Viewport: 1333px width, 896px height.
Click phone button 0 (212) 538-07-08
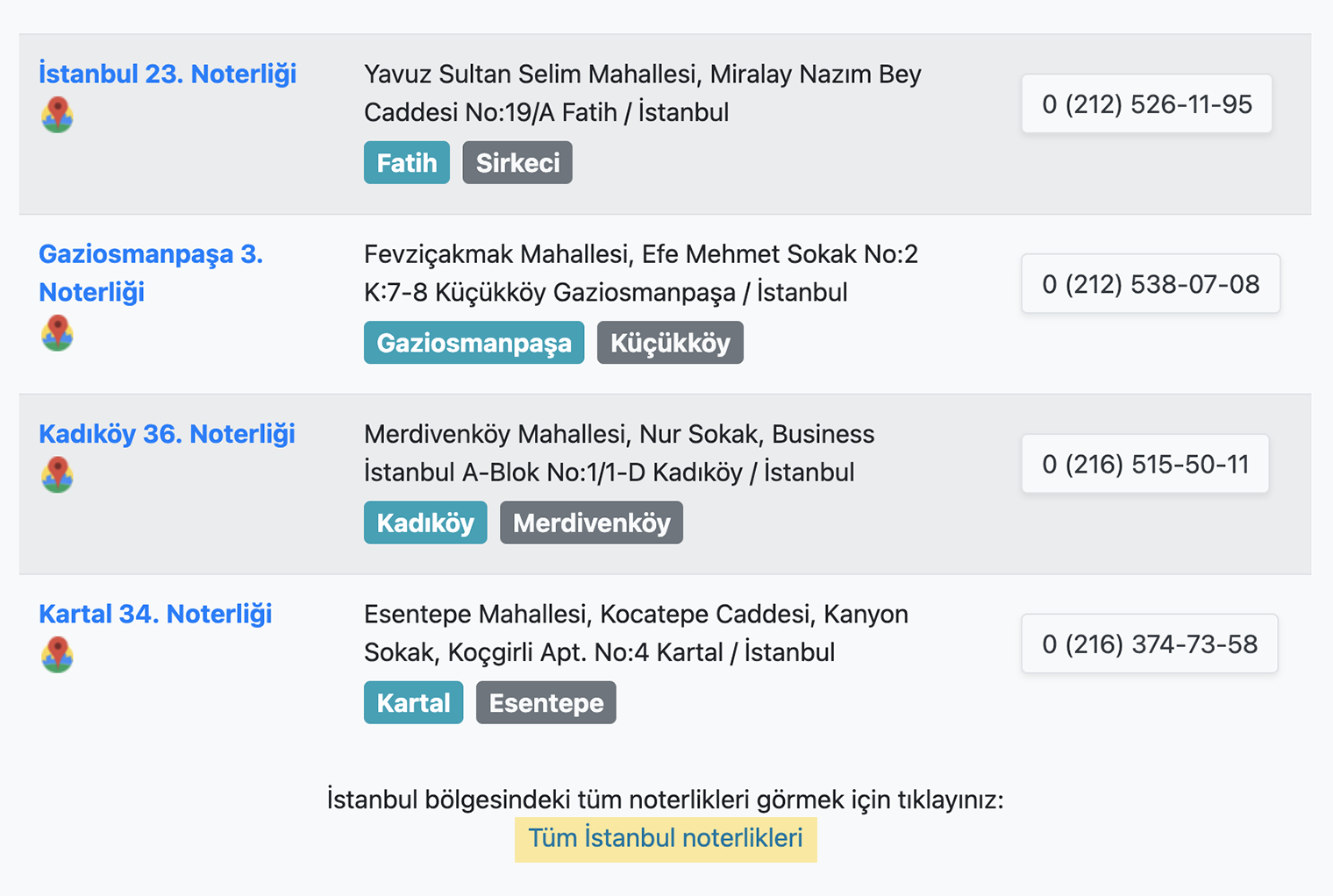tap(1151, 284)
